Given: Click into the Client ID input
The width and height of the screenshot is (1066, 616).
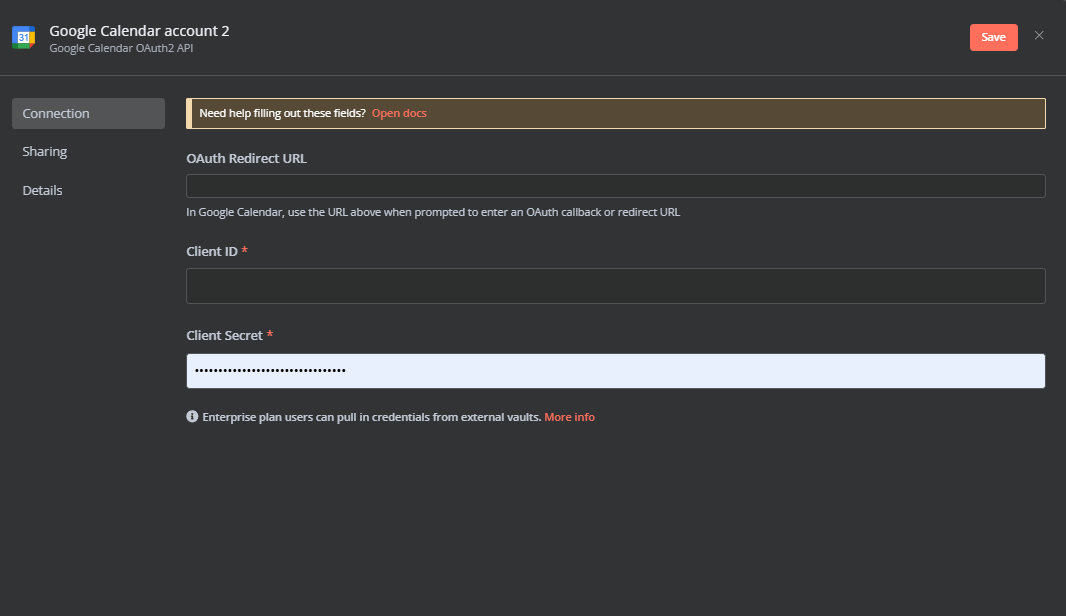Looking at the screenshot, I should pyautogui.click(x=615, y=286).
